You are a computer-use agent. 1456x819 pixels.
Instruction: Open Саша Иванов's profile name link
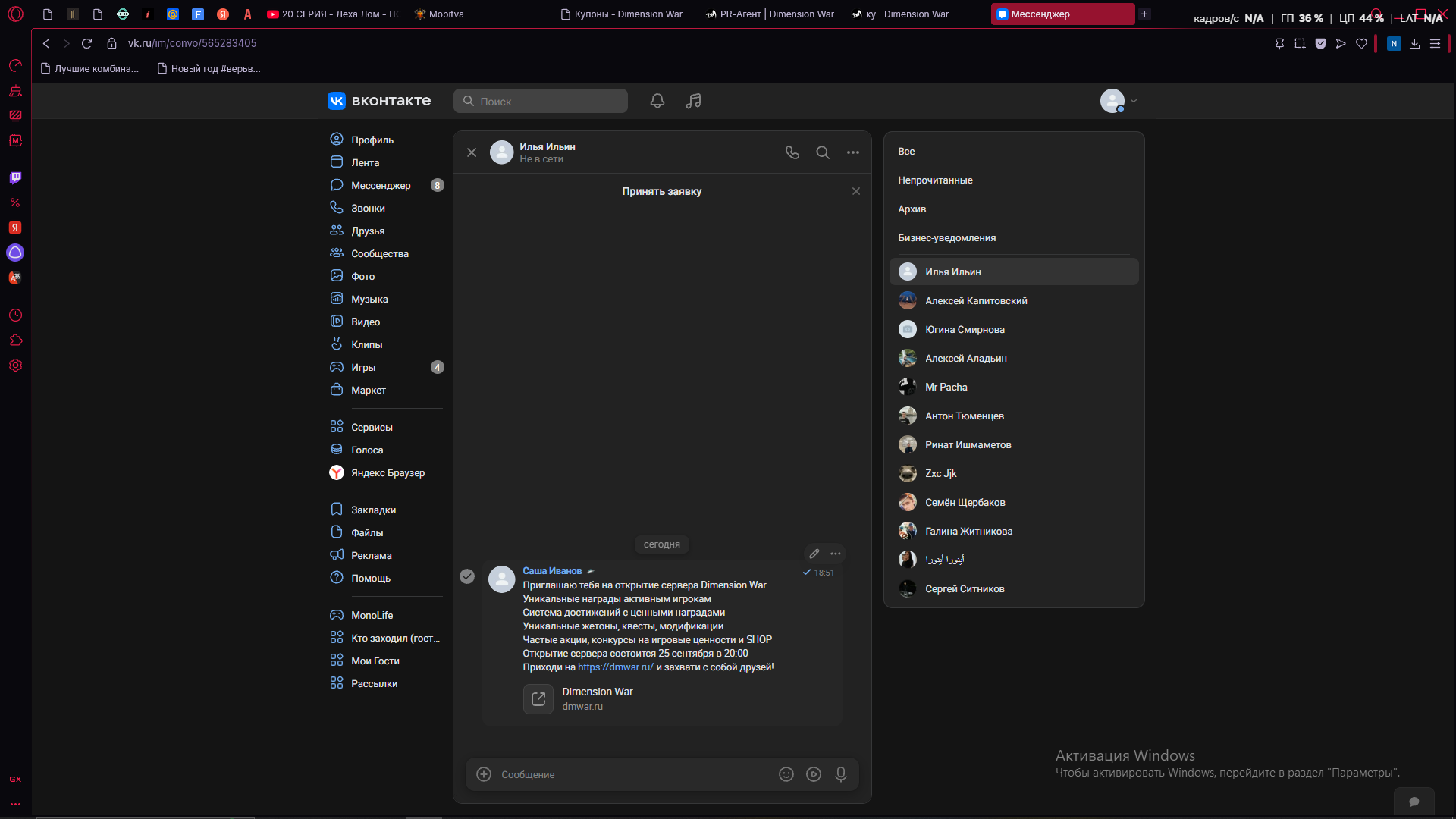pyautogui.click(x=552, y=571)
